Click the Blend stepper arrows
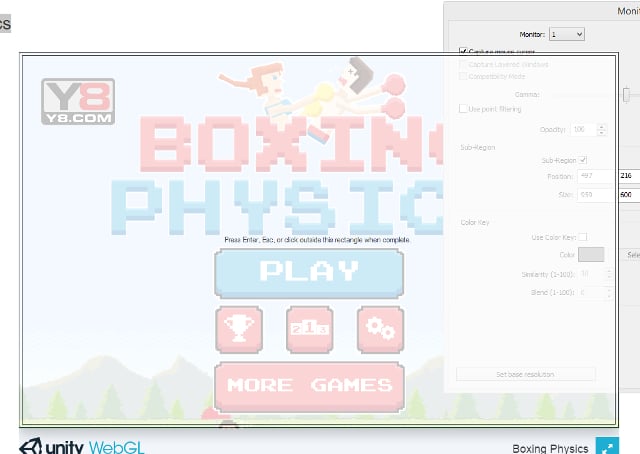 609,292
